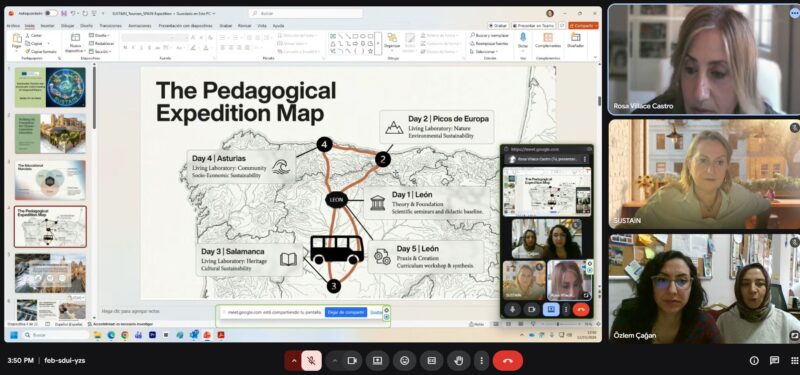Open the Organizar dropdown
Viewport: 800px width, 375px height.
pos(392,41)
